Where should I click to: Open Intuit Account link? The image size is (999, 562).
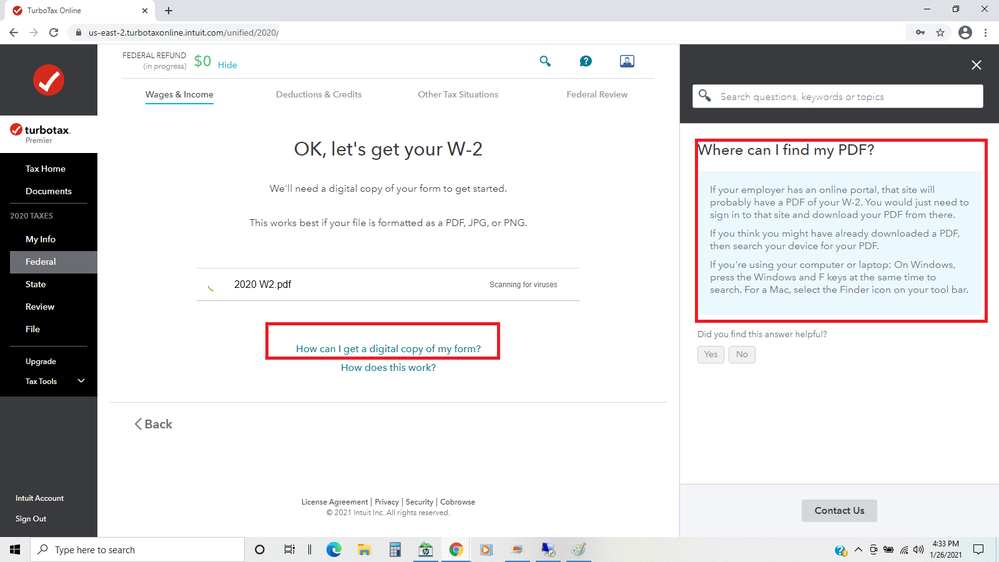40,498
